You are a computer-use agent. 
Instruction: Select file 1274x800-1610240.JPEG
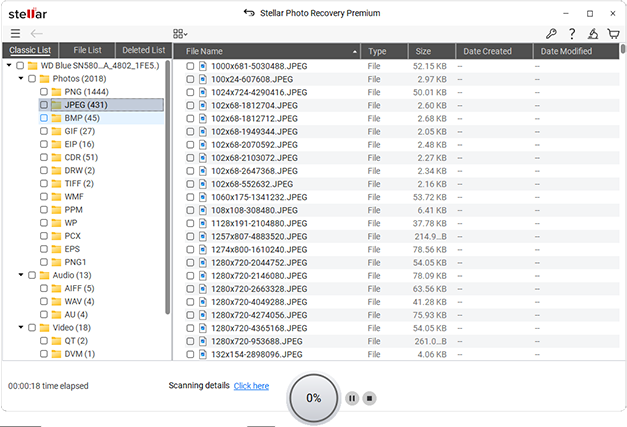click(259, 250)
